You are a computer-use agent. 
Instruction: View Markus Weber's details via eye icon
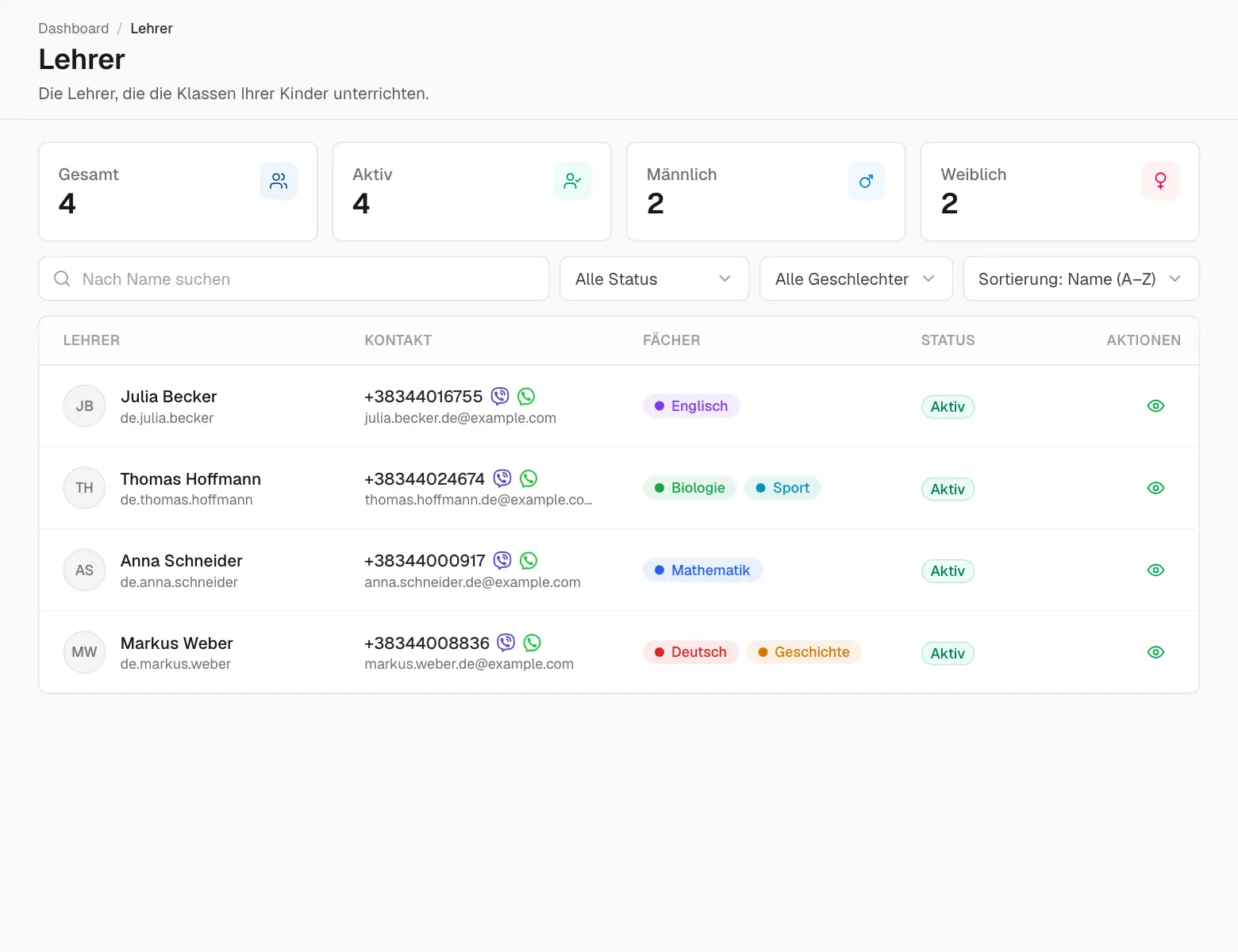(x=1155, y=652)
